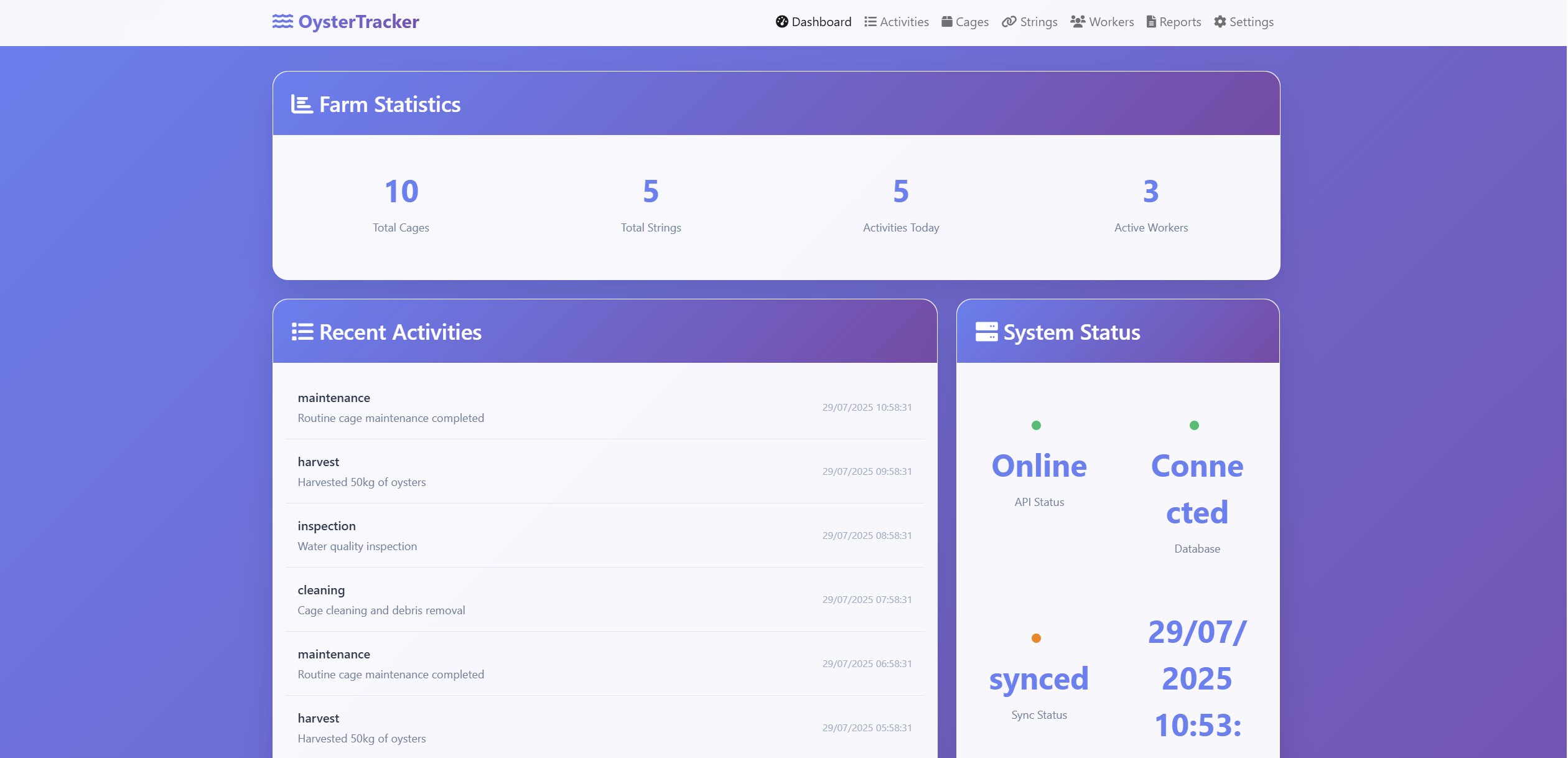1568x758 pixels.
Task: Select the maintenance activity at 06:58:31
Action: 605,664
